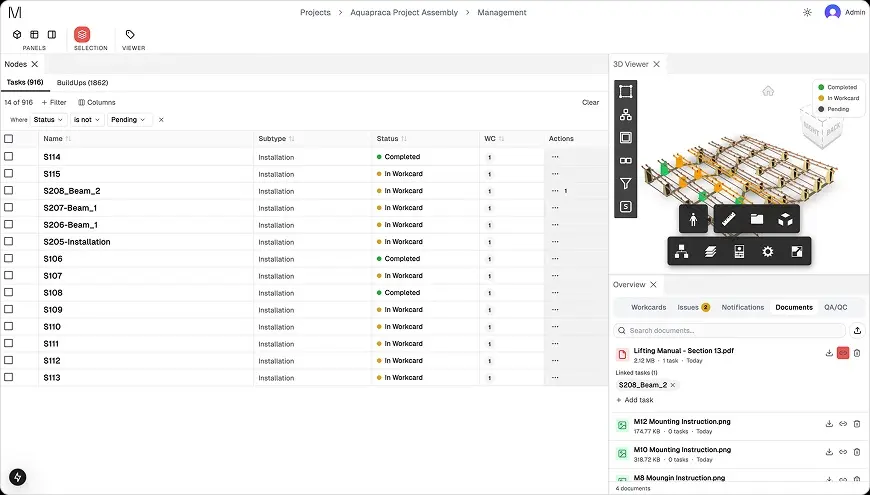870x495 pixels.
Task: Open the funnel filter tool in 3D Viewer
Action: click(x=626, y=184)
